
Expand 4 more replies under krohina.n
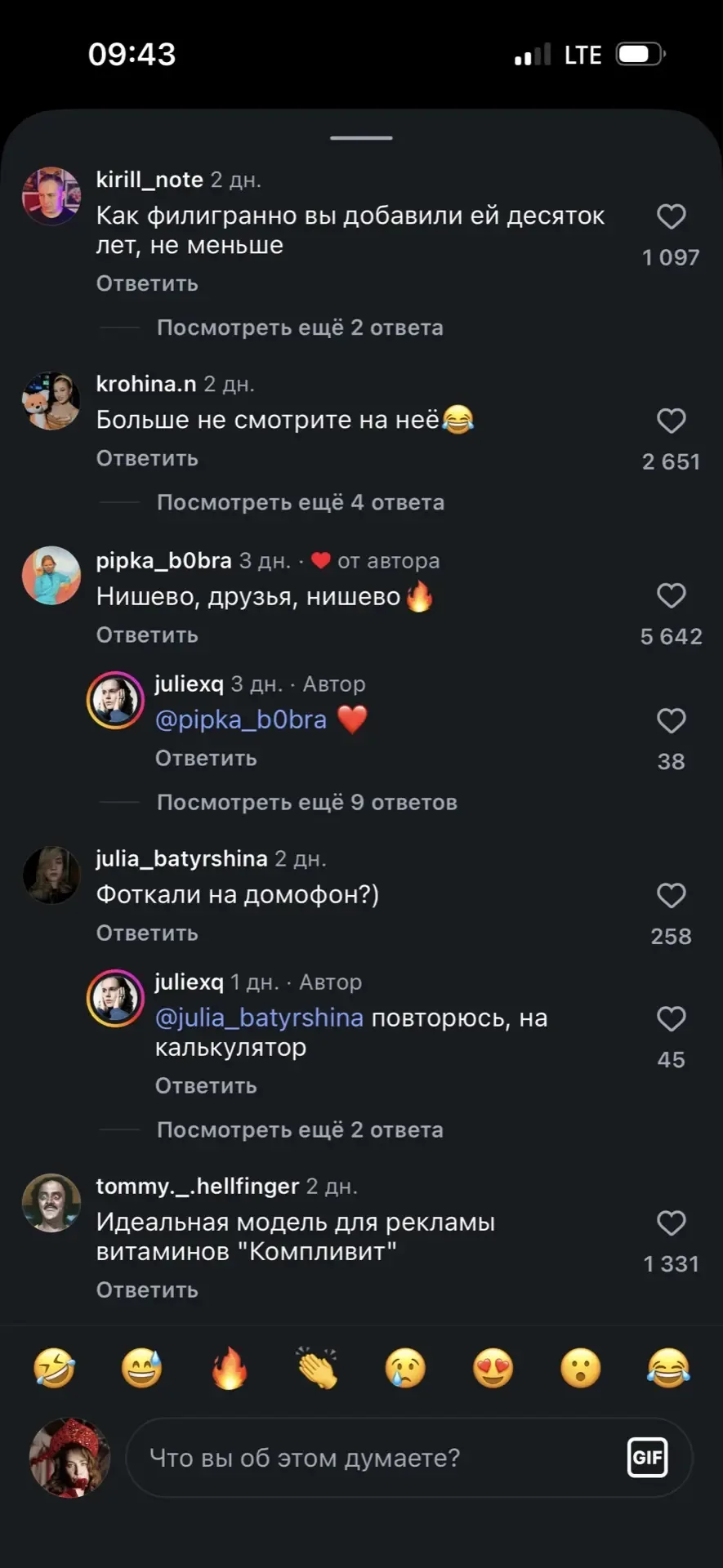click(300, 502)
